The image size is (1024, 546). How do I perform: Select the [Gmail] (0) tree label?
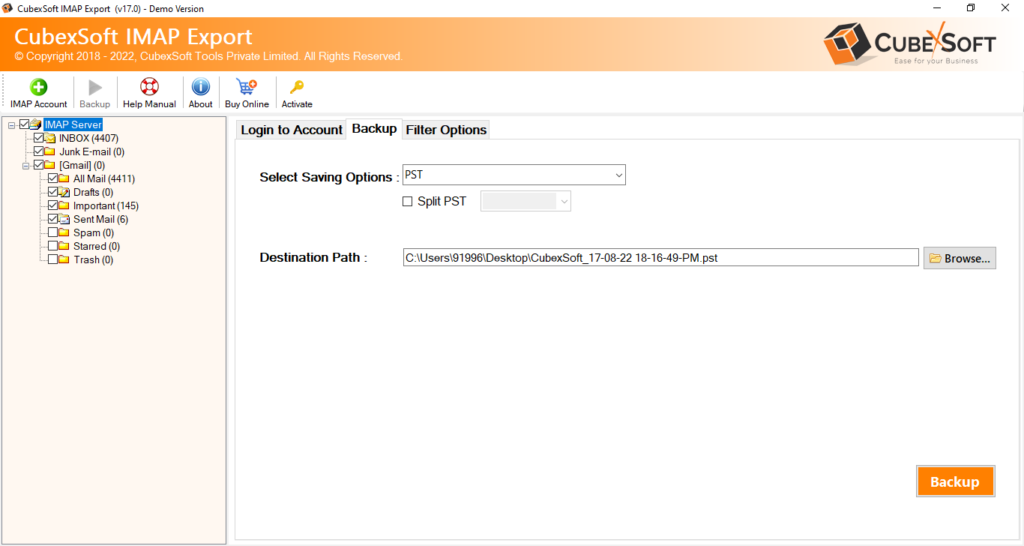(x=82, y=165)
